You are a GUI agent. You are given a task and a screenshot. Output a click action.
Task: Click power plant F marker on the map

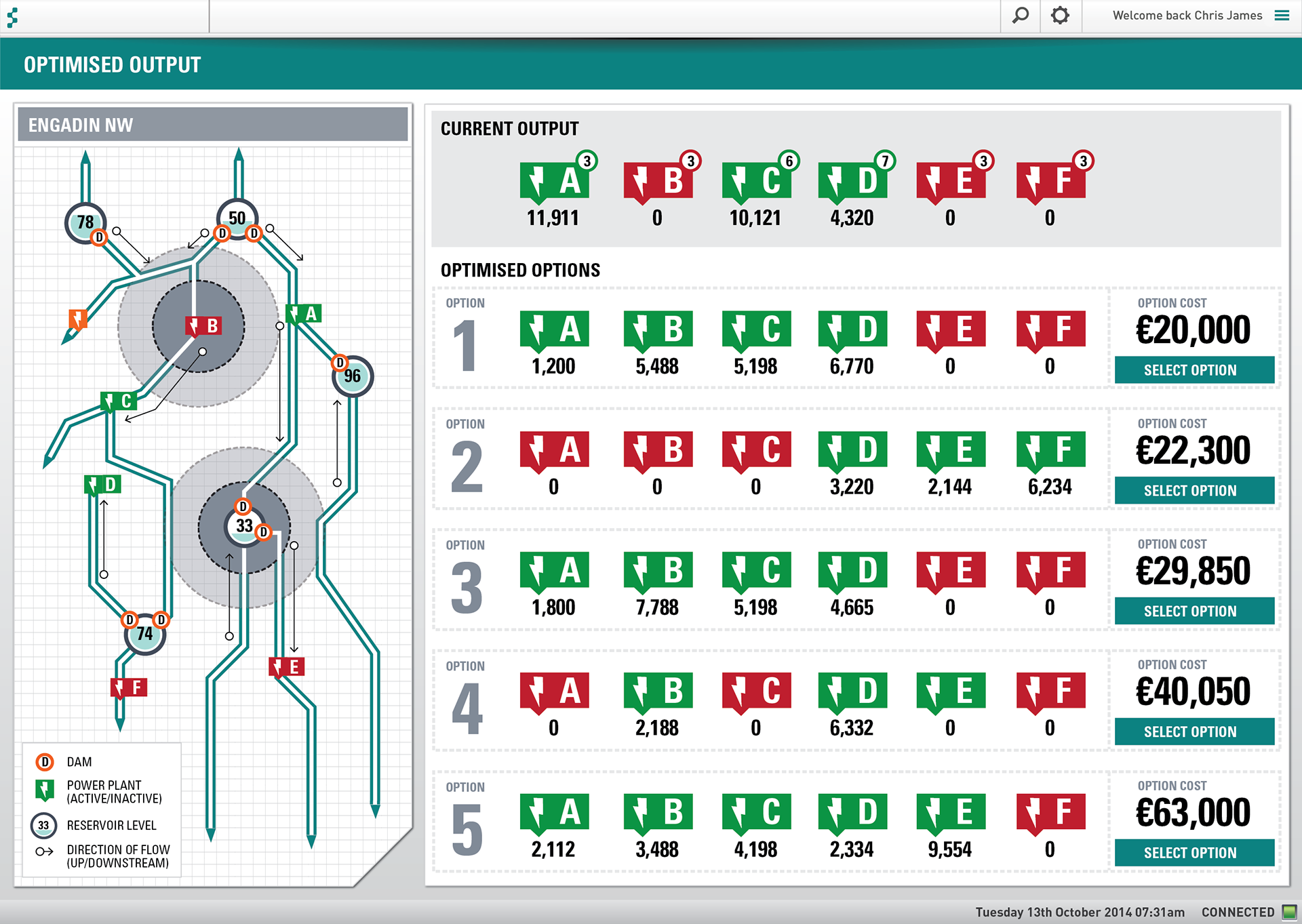128,688
